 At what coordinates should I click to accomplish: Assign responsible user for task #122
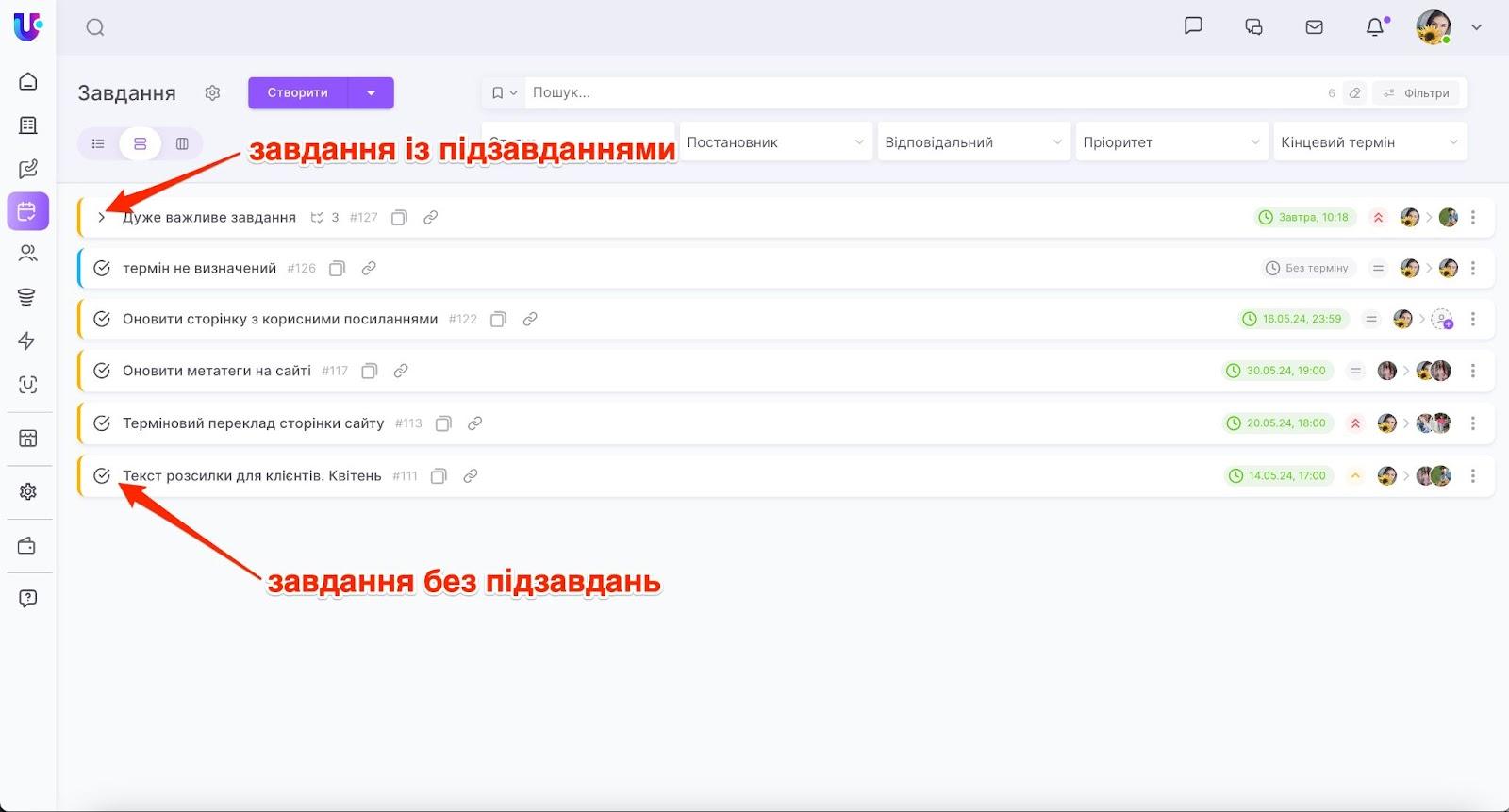(x=1442, y=319)
